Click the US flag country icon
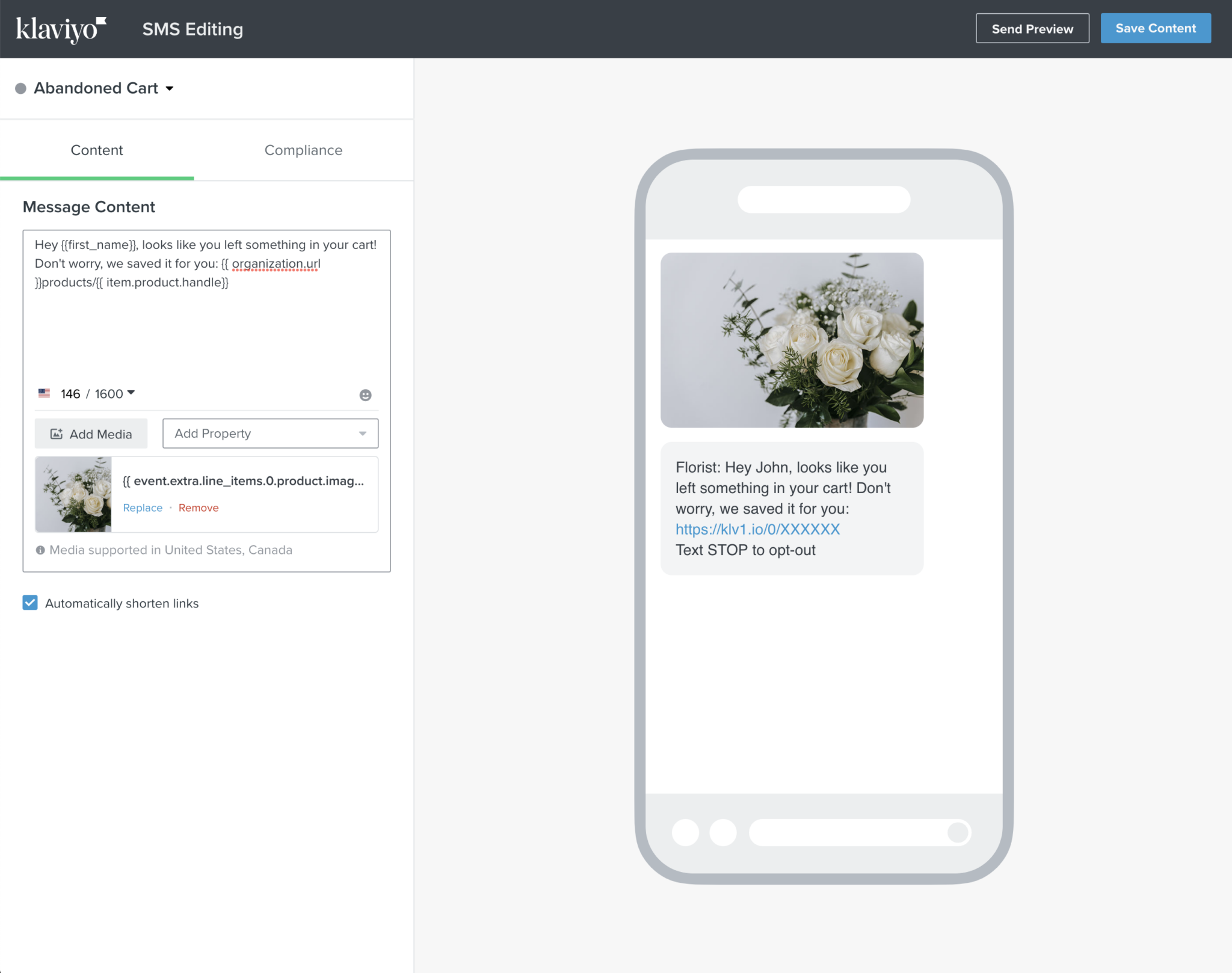Image resolution: width=1232 pixels, height=973 pixels. [x=45, y=393]
